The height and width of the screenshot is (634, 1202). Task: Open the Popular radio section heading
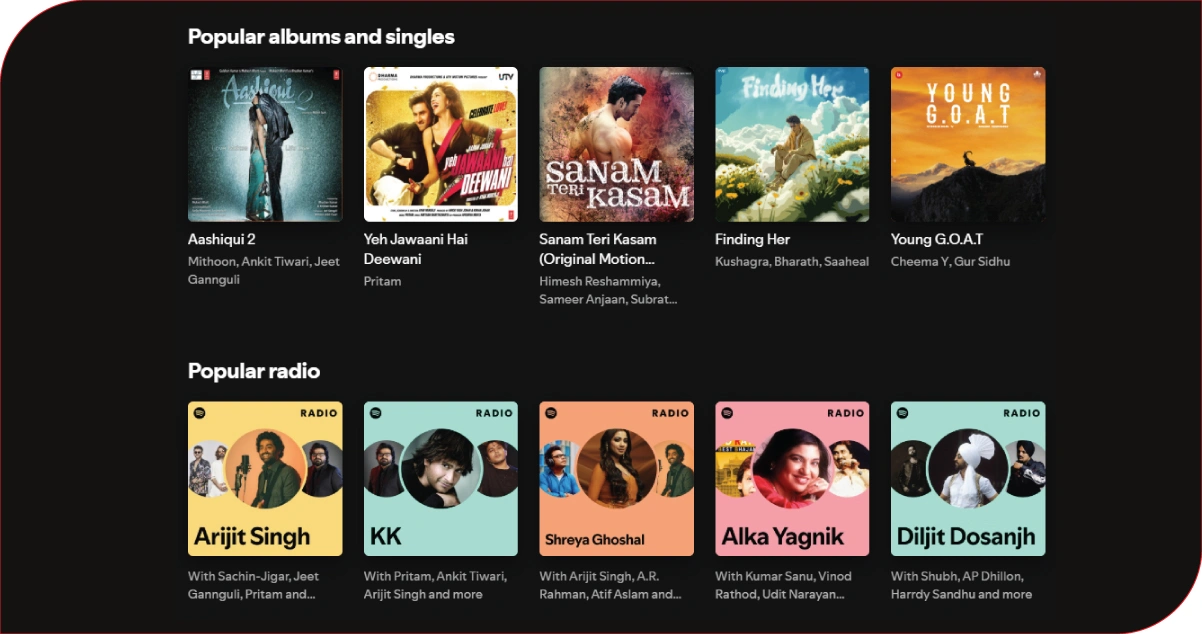point(254,371)
